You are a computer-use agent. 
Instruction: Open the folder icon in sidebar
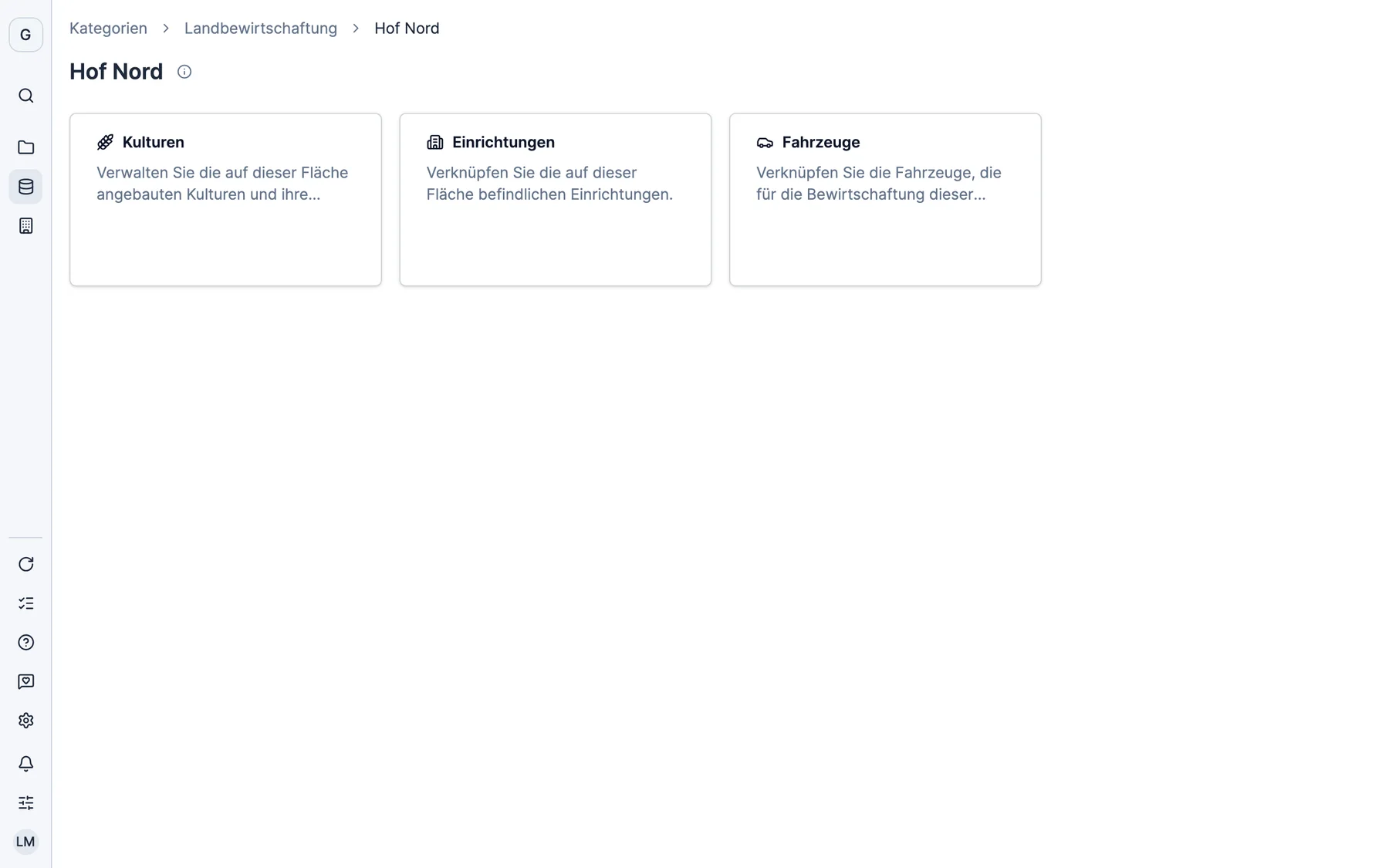click(x=25, y=147)
